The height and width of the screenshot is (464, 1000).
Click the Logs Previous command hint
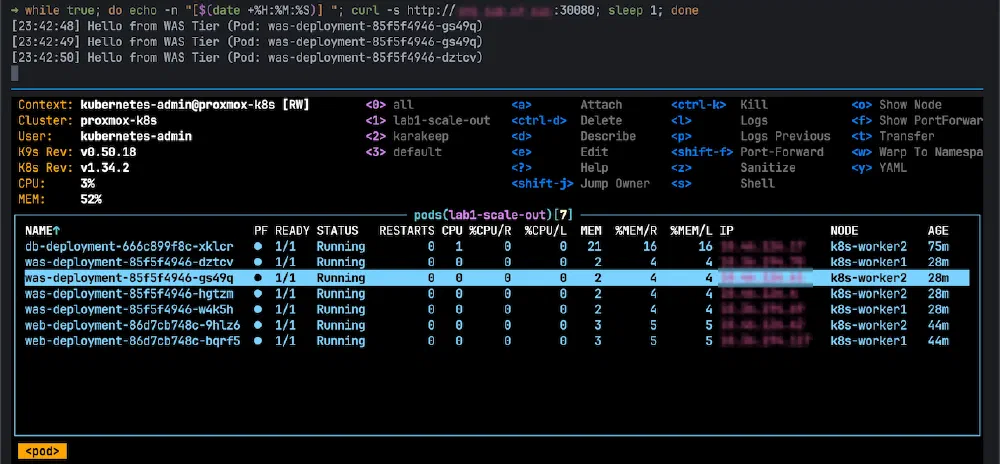pyautogui.click(x=785, y=136)
